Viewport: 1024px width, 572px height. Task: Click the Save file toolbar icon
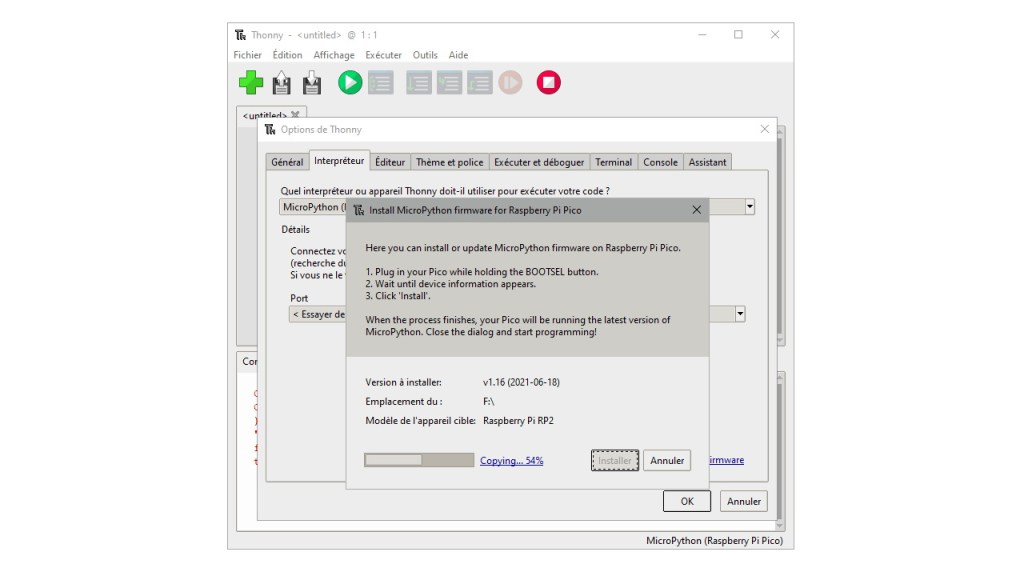[x=311, y=83]
